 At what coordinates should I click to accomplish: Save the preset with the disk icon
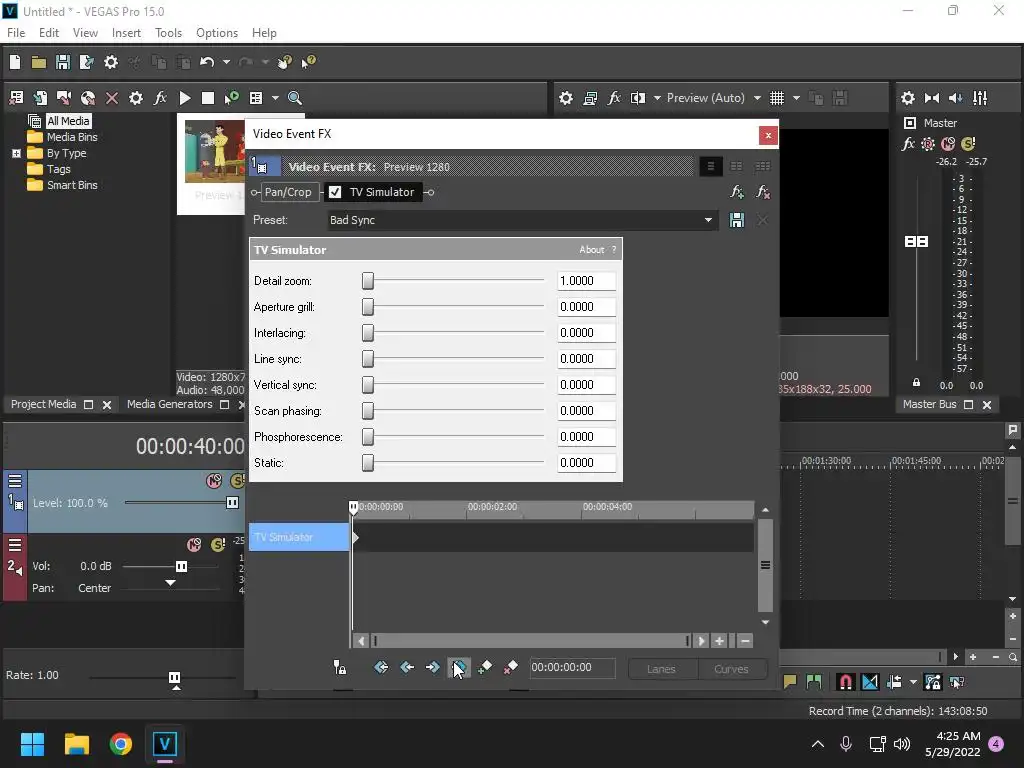coord(737,220)
